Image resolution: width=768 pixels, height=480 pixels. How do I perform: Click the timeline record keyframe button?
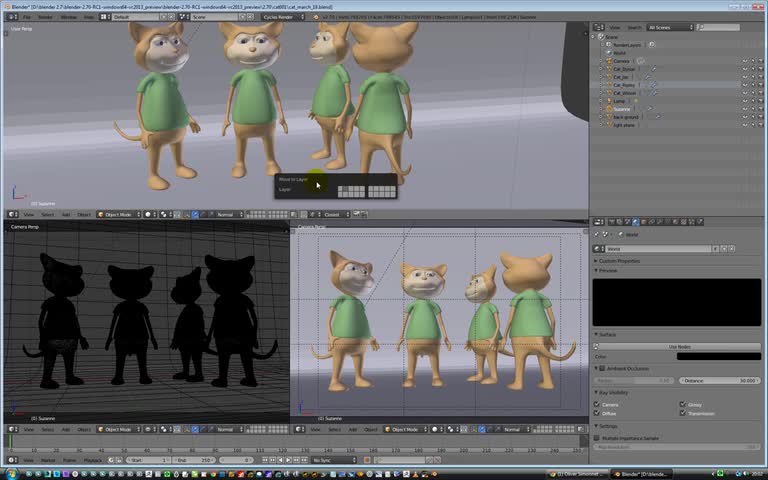pyautogui.click(x=367, y=460)
